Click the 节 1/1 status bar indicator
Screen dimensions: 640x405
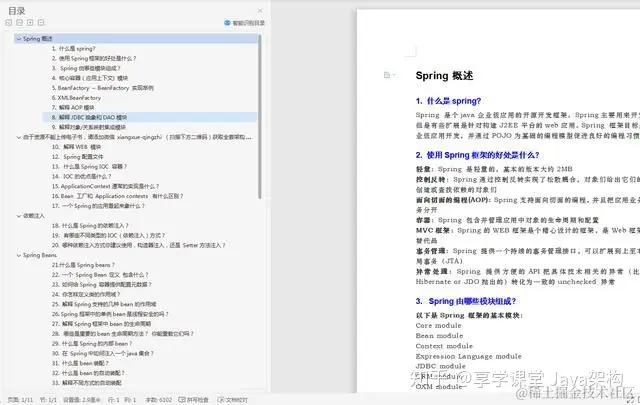click(48, 400)
